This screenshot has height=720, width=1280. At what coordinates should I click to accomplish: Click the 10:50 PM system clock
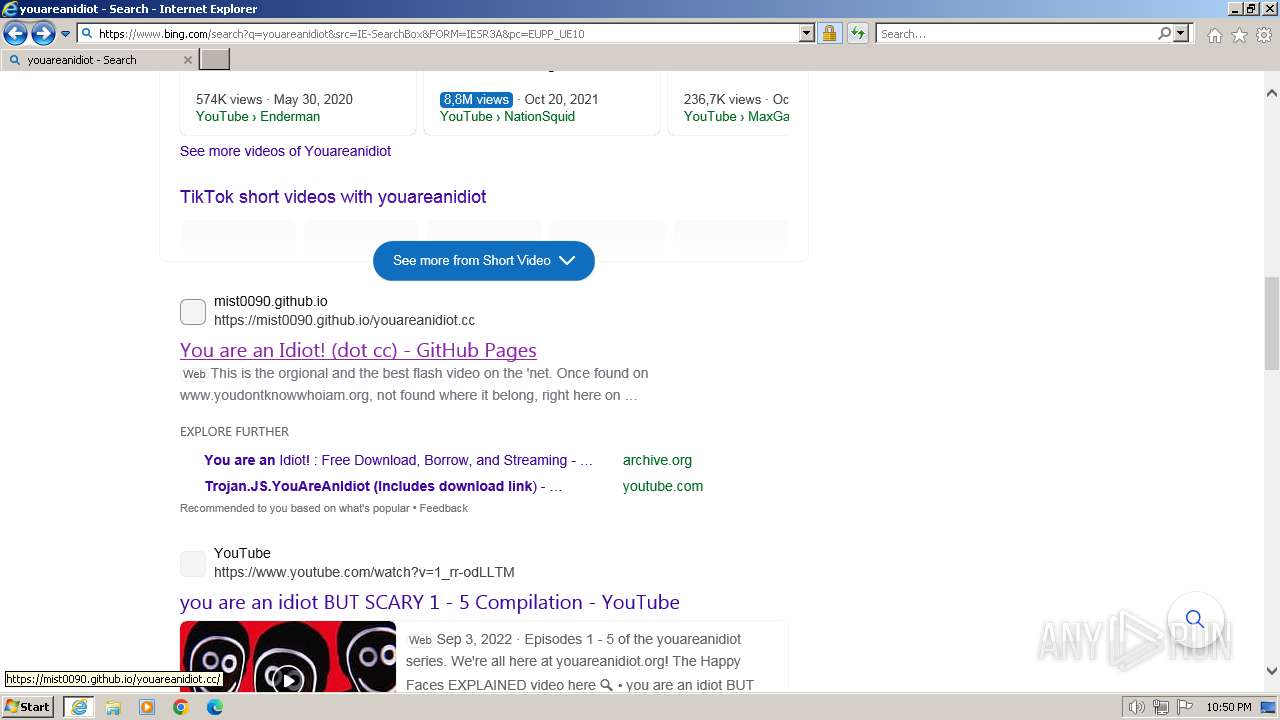(x=1229, y=707)
